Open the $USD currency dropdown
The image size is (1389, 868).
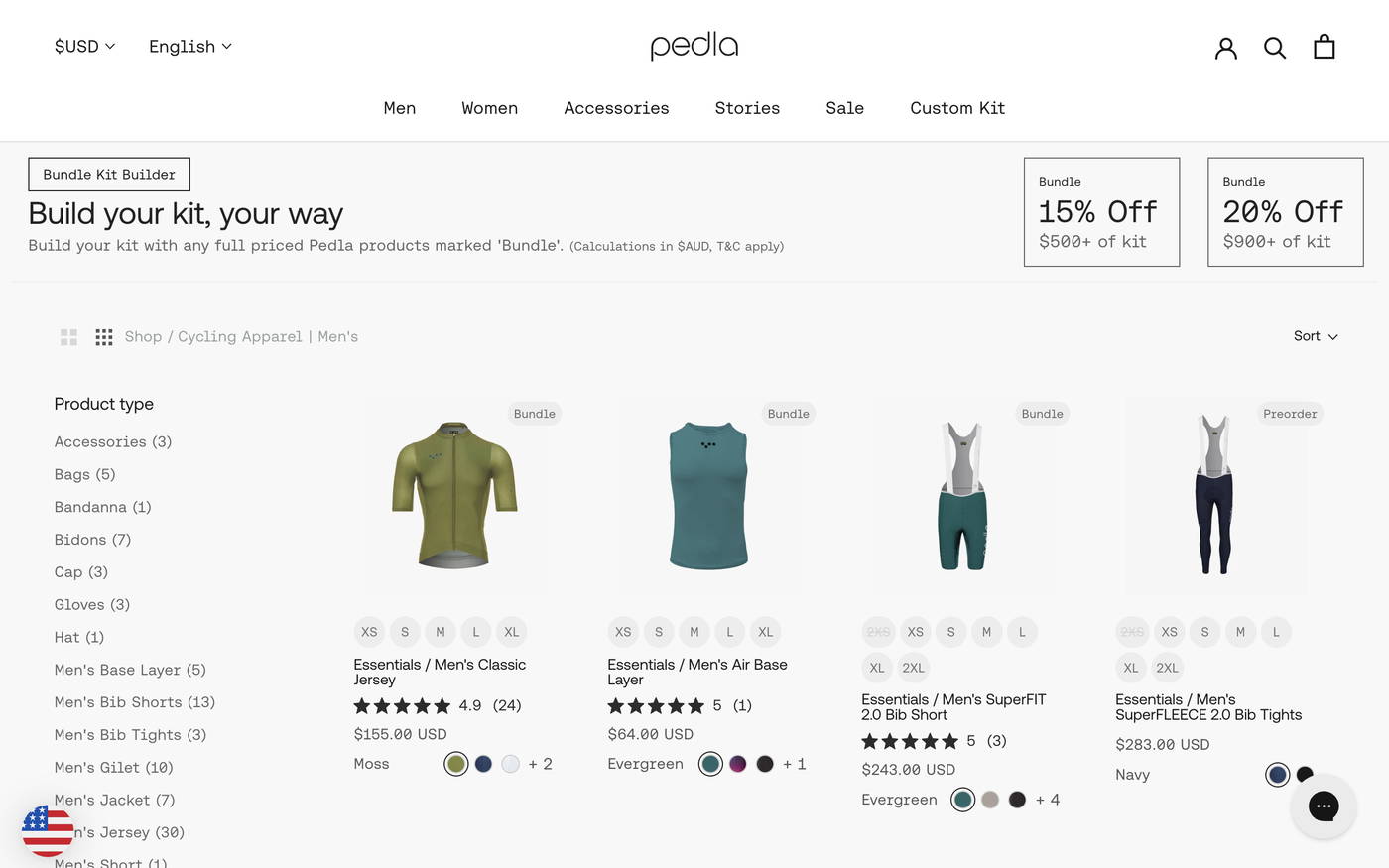(x=84, y=46)
